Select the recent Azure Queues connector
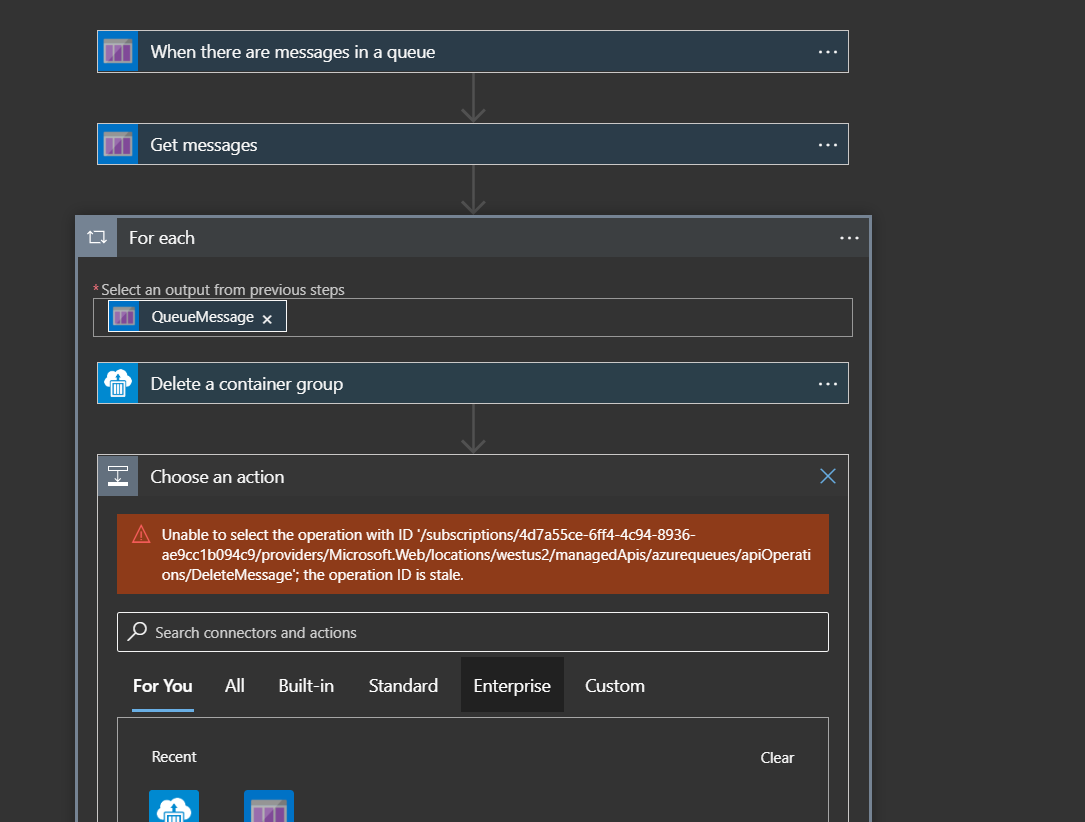 pos(269,806)
